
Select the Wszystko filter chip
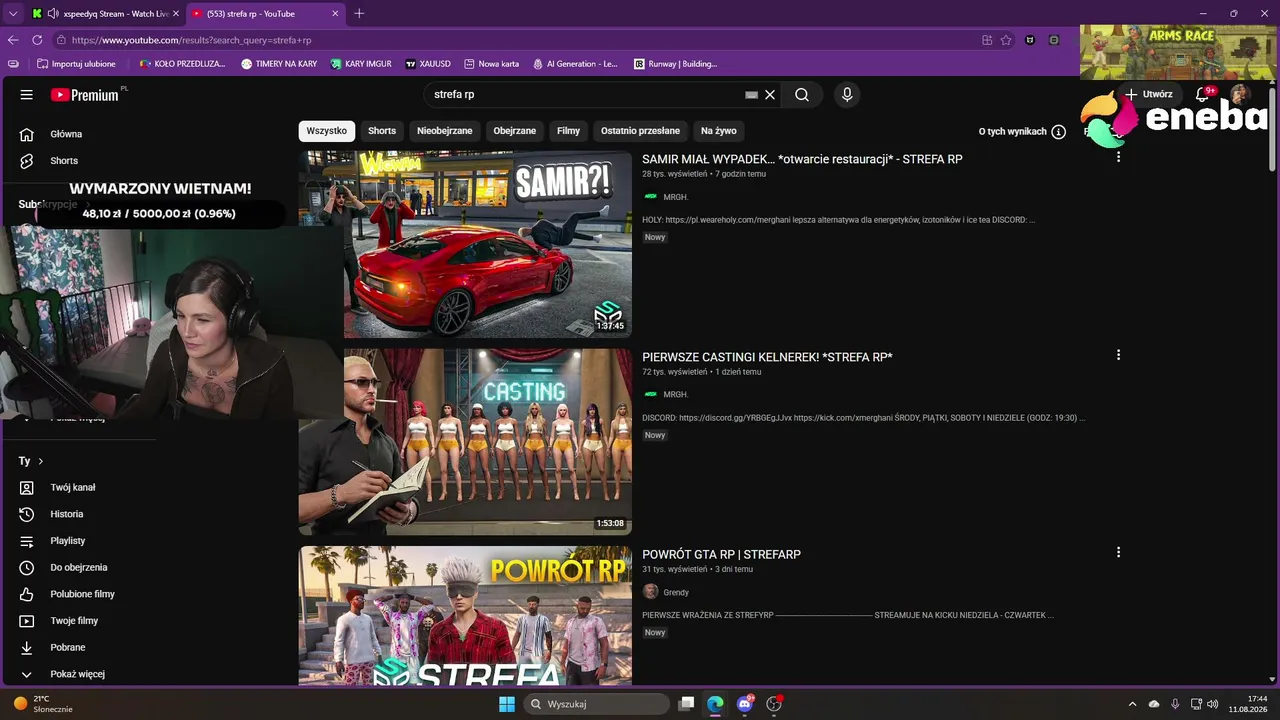pos(327,131)
